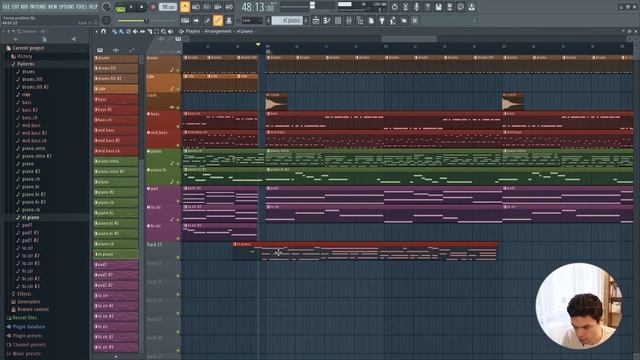
Task: Select the playlist slice tool
Action: click(x=149, y=31)
